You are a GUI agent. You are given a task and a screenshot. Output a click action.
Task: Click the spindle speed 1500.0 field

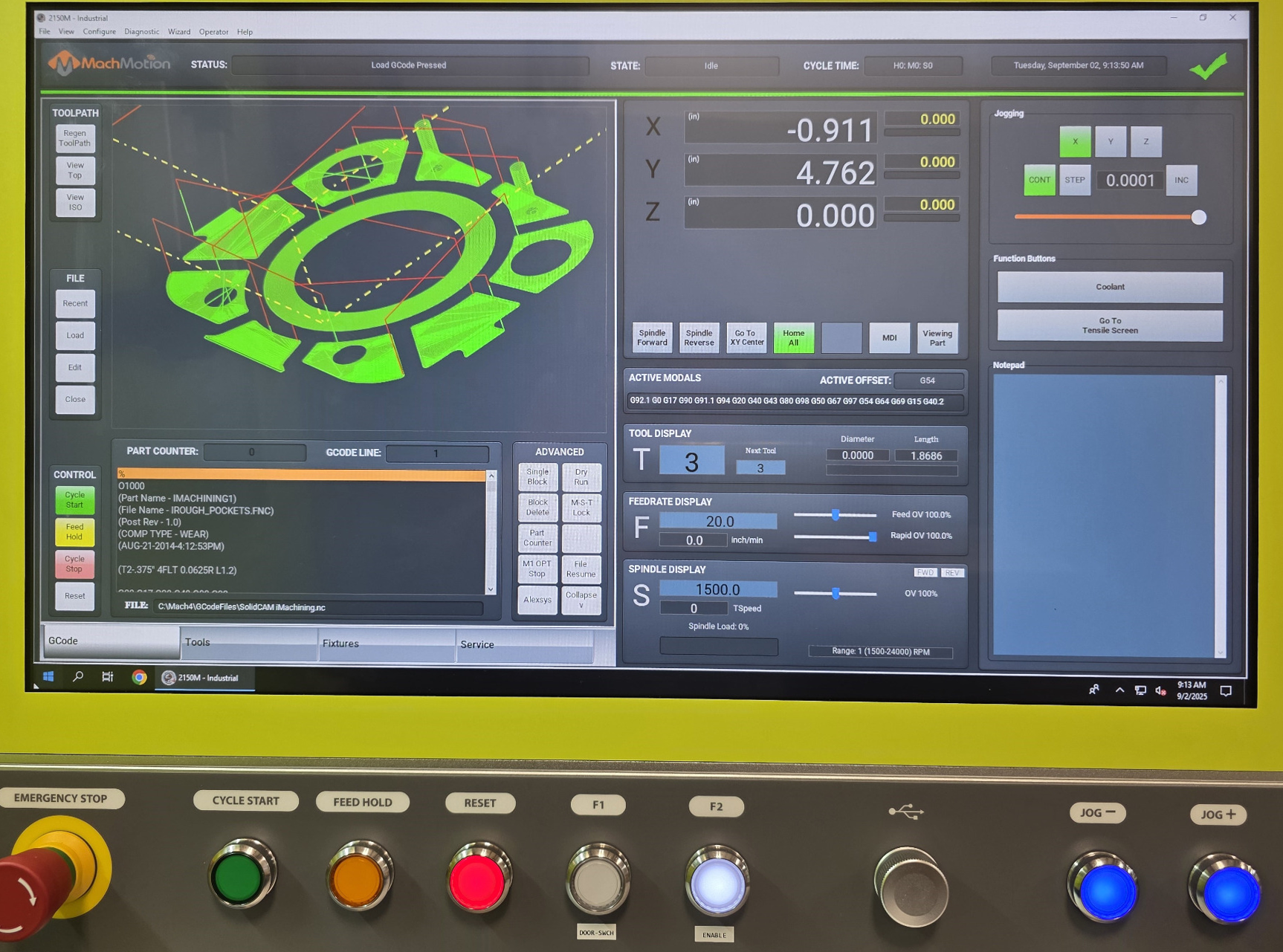tap(717, 589)
